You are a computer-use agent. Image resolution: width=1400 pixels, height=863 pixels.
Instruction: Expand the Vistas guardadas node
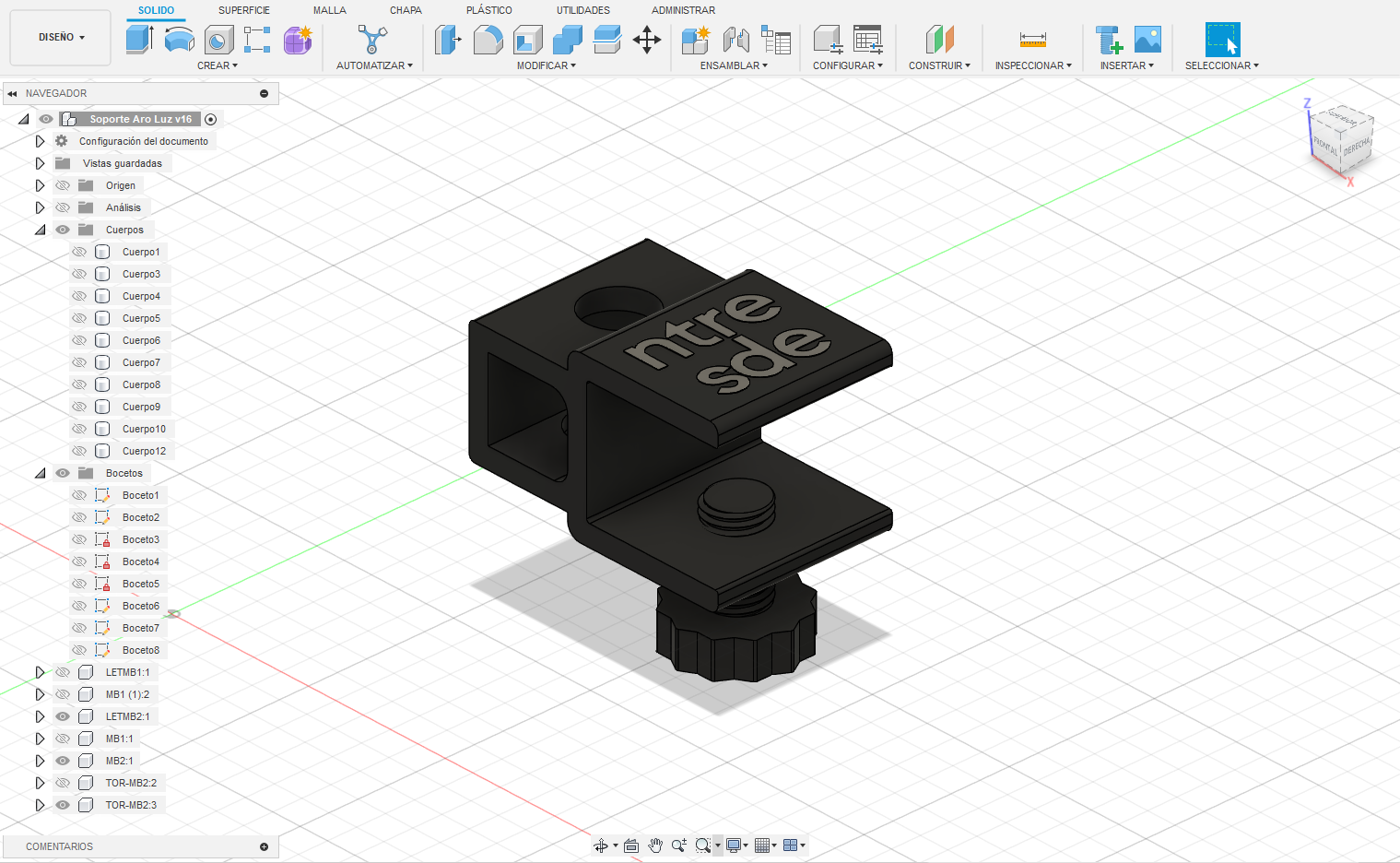[x=40, y=163]
